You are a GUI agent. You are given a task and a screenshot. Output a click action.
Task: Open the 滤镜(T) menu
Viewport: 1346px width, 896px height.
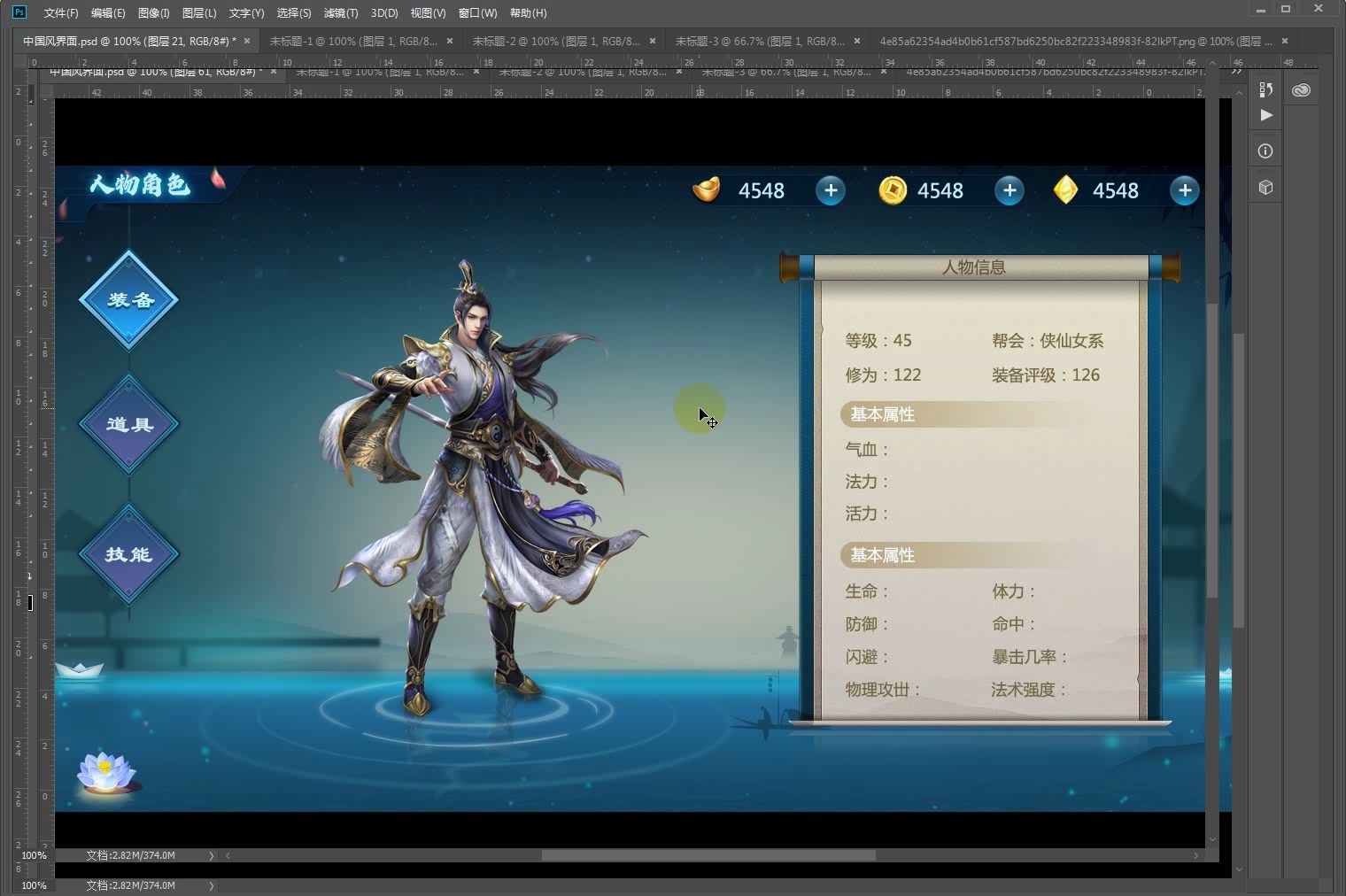tap(341, 12)
